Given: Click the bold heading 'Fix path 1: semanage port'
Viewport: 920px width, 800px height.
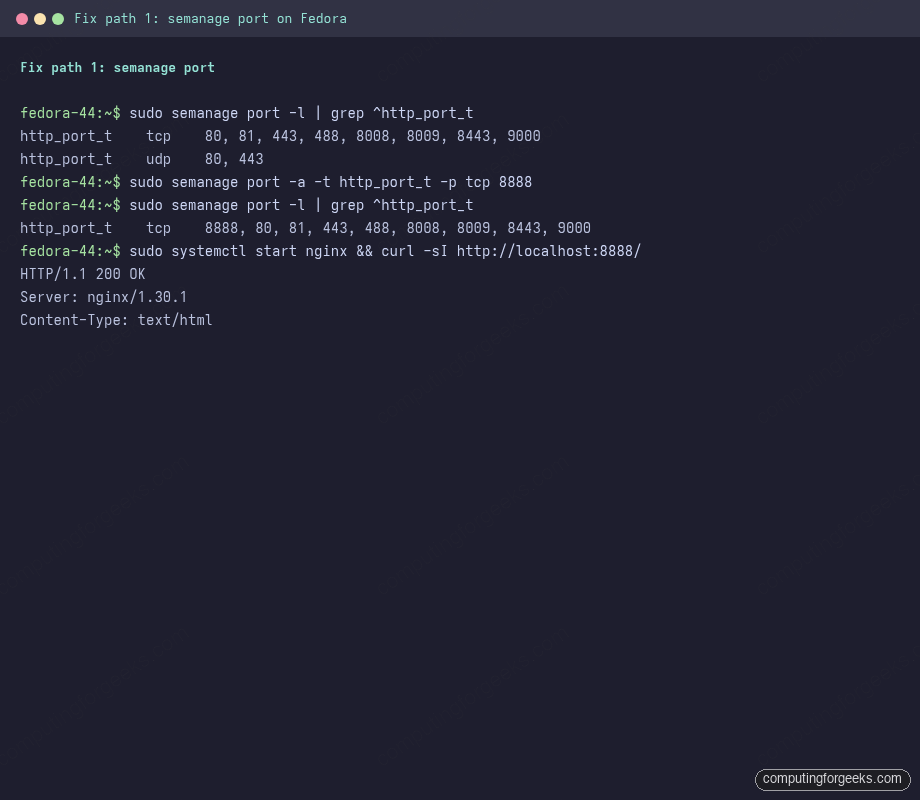Looking at the screenshot, I should coord(117,67).
